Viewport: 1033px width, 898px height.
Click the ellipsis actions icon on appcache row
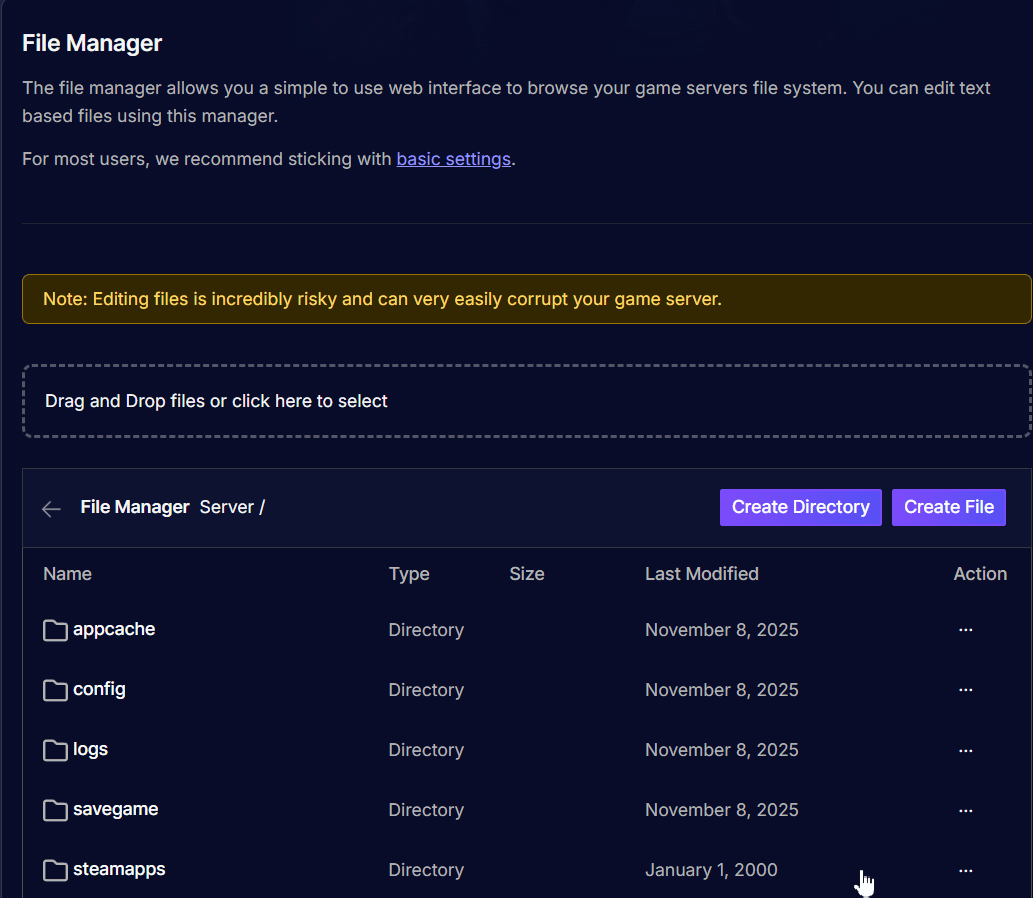tap(965, 629)
